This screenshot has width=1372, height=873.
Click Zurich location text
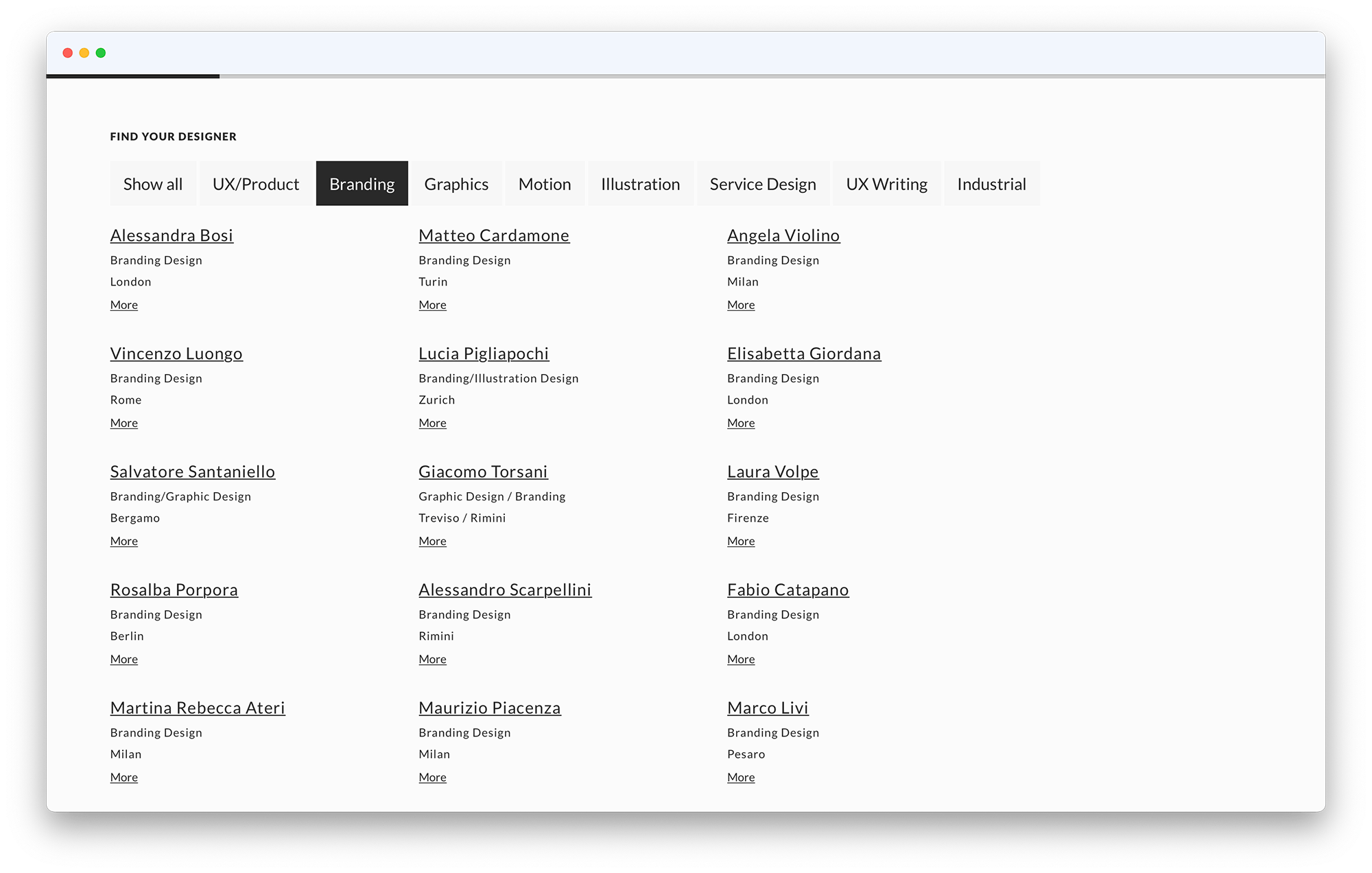pyautogui.click(x=437, y=399)
